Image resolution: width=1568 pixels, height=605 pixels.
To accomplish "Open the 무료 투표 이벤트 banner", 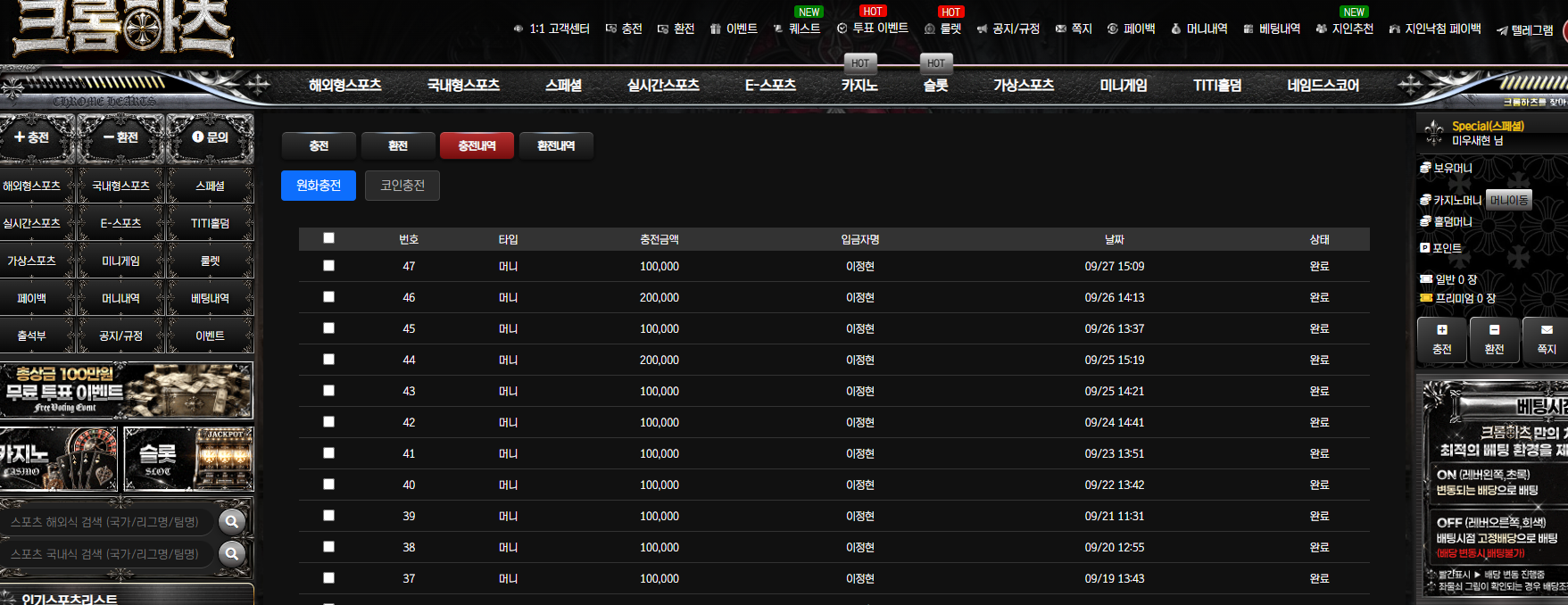I will point(126,390).
